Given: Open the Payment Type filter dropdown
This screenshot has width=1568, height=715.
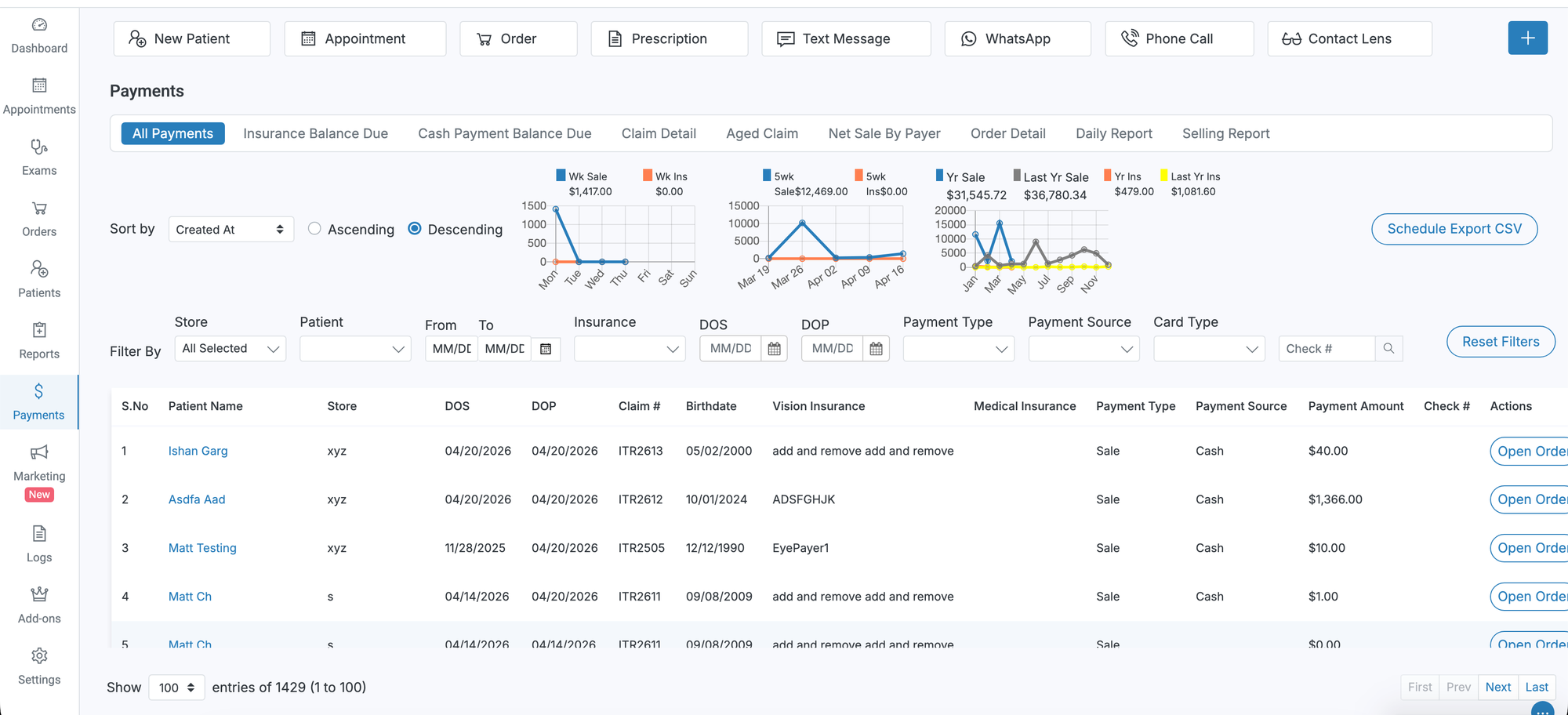Looking at the screenshot, I should (x=958, y=349).
